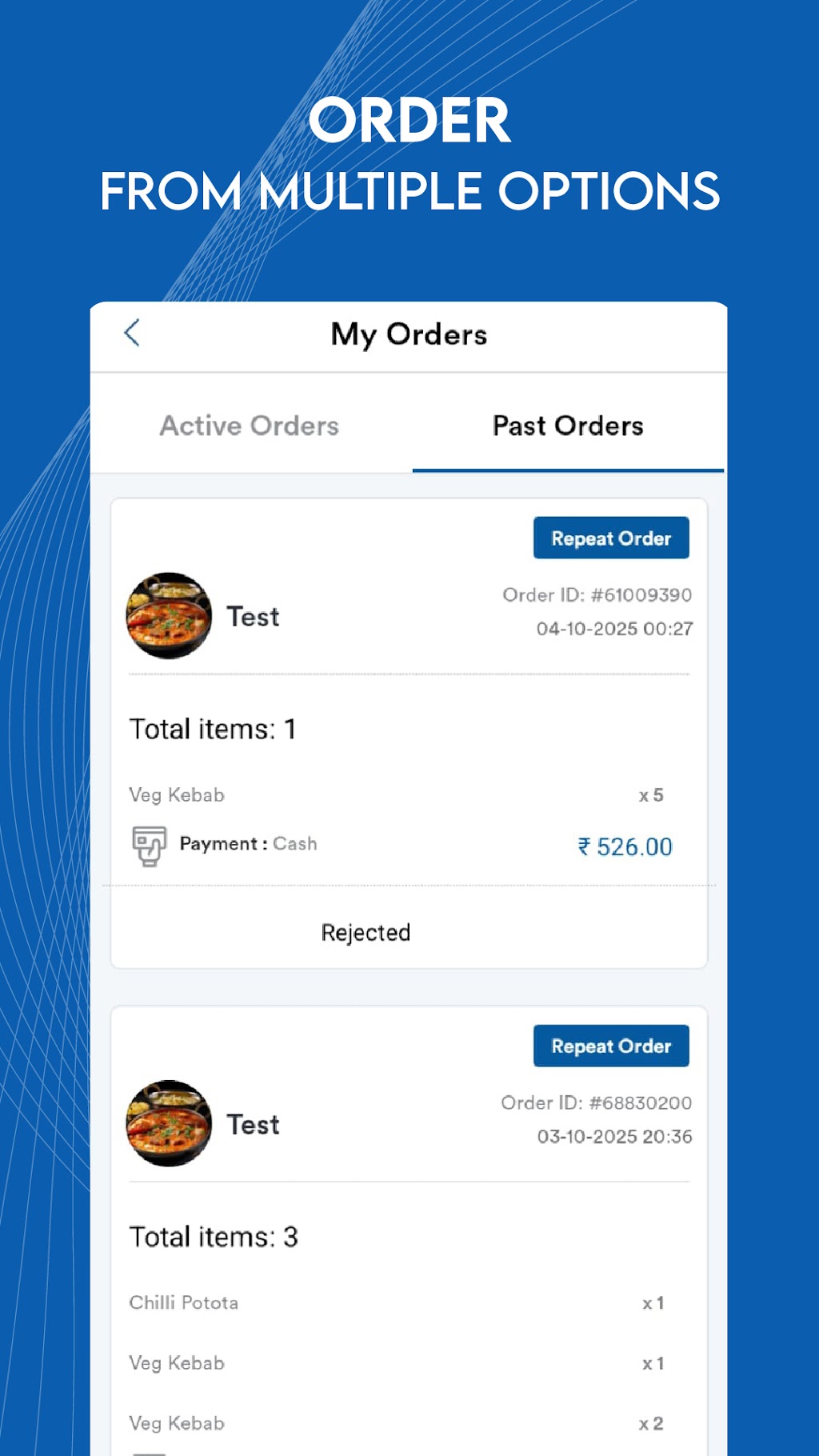This screenshot has height=1456, width=819.
Task: Tap the My Orders title
Action: click(x=409, y=335)
